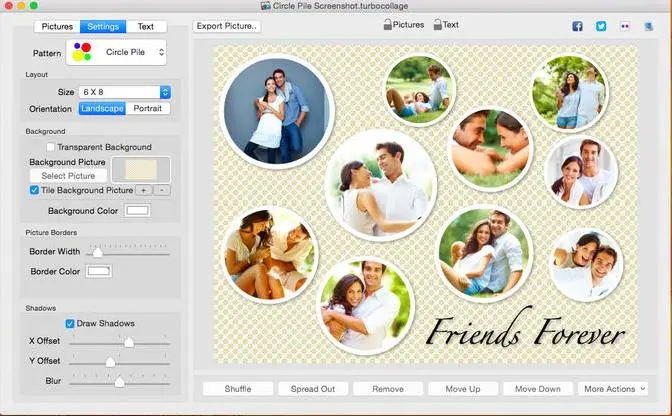
Task: Open the Pattern dropdown showing Circle Pile
Action: pos(116,52)
